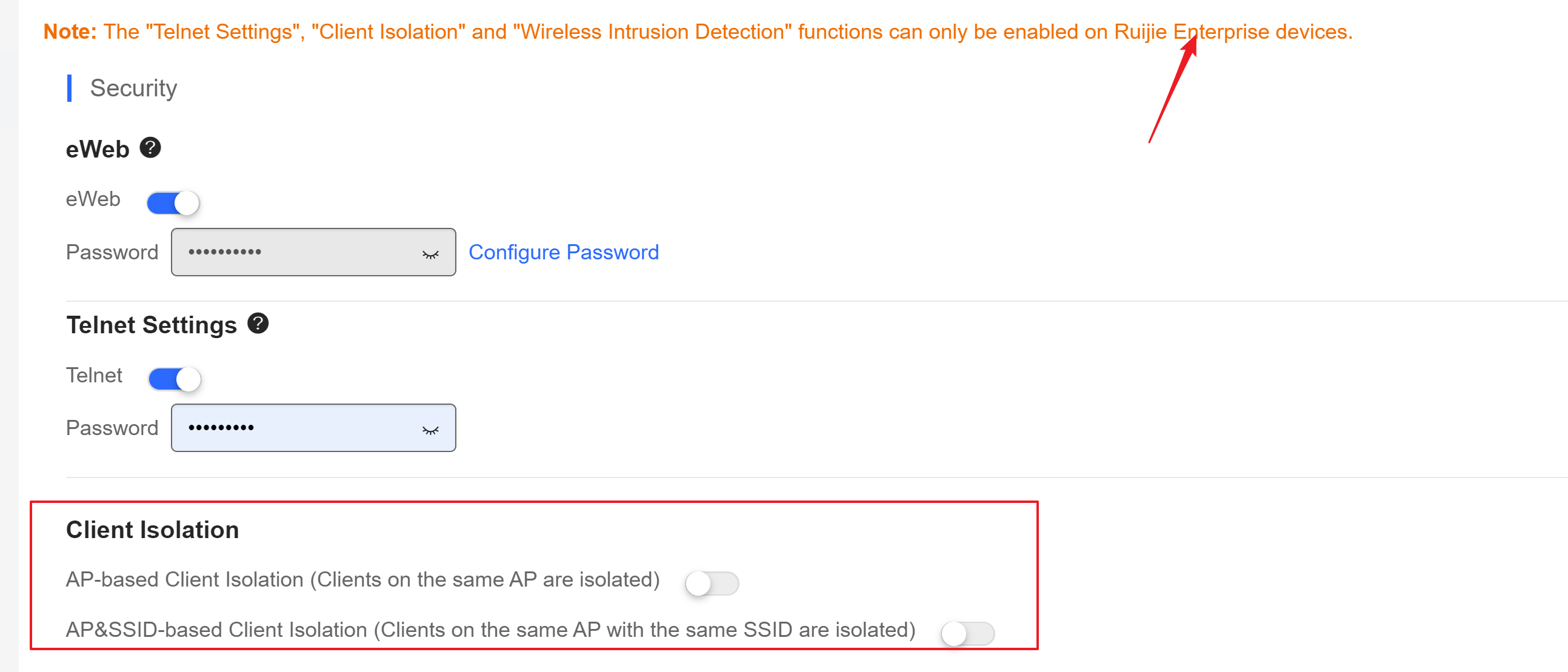Screen dimensions: 1568x672
Task: Focus the eWeb password input field
Action: (313, 252)
